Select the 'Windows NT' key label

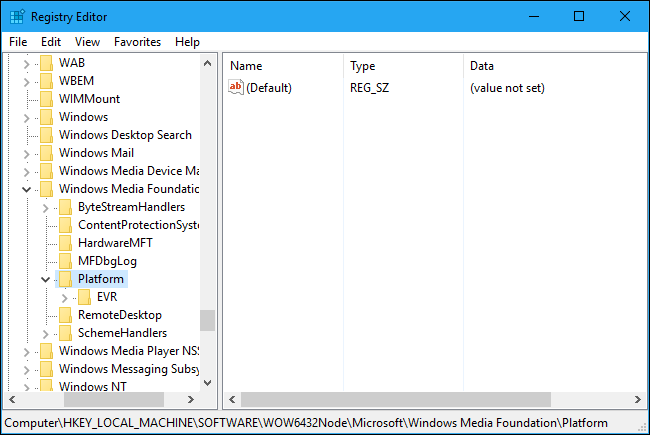(x=92, y=386)
